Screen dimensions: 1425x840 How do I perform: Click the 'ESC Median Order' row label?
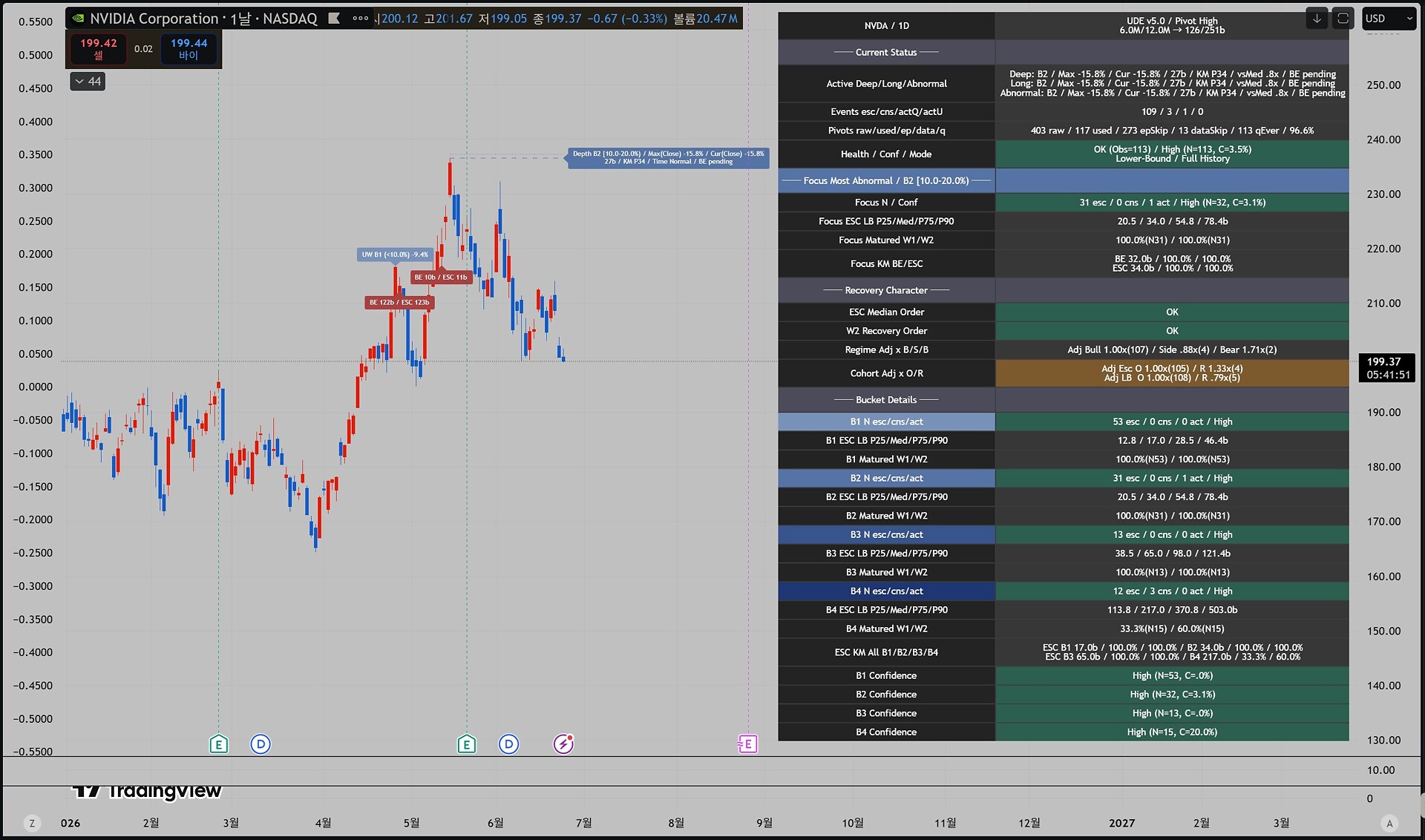886,312
